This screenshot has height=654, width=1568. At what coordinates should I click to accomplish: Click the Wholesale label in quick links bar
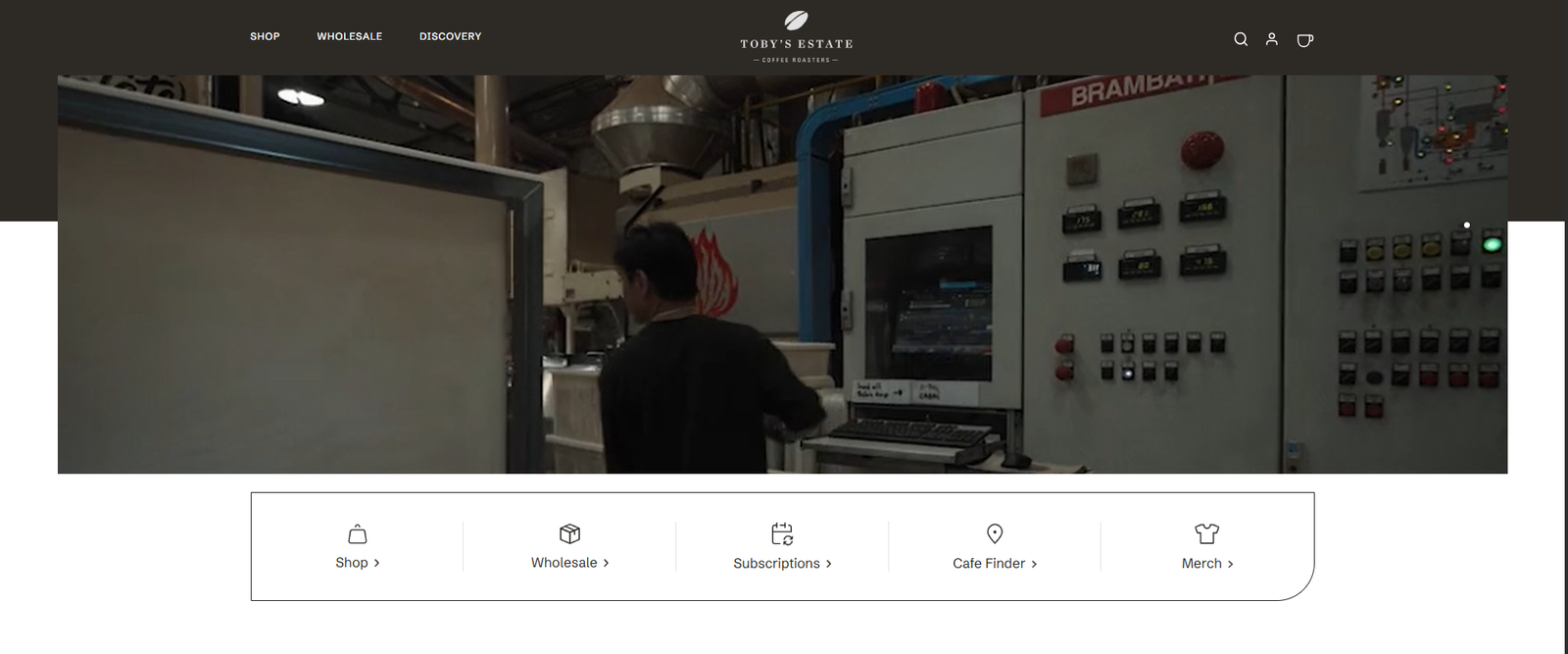pyautogui.click(x=563, y=563)
